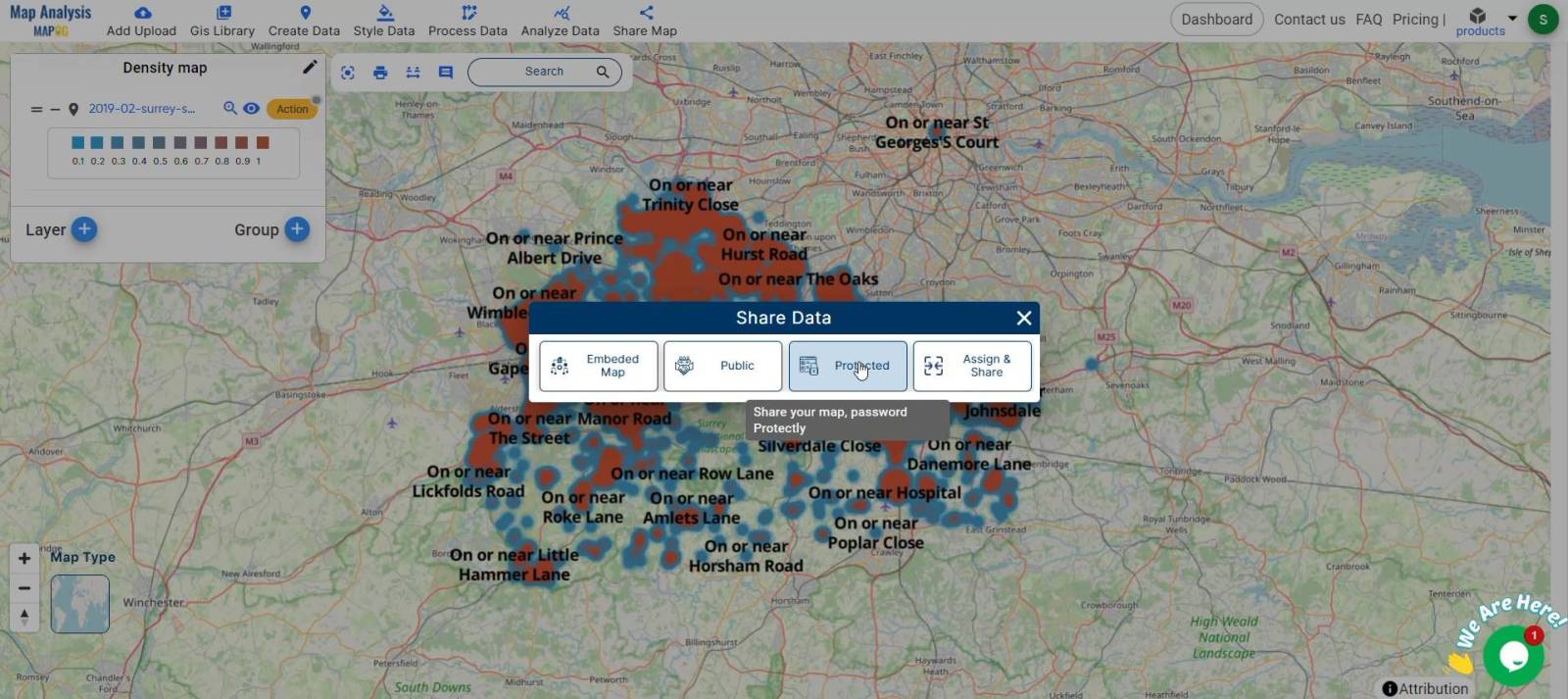Click the map Search field

click(x=544, y=72)
